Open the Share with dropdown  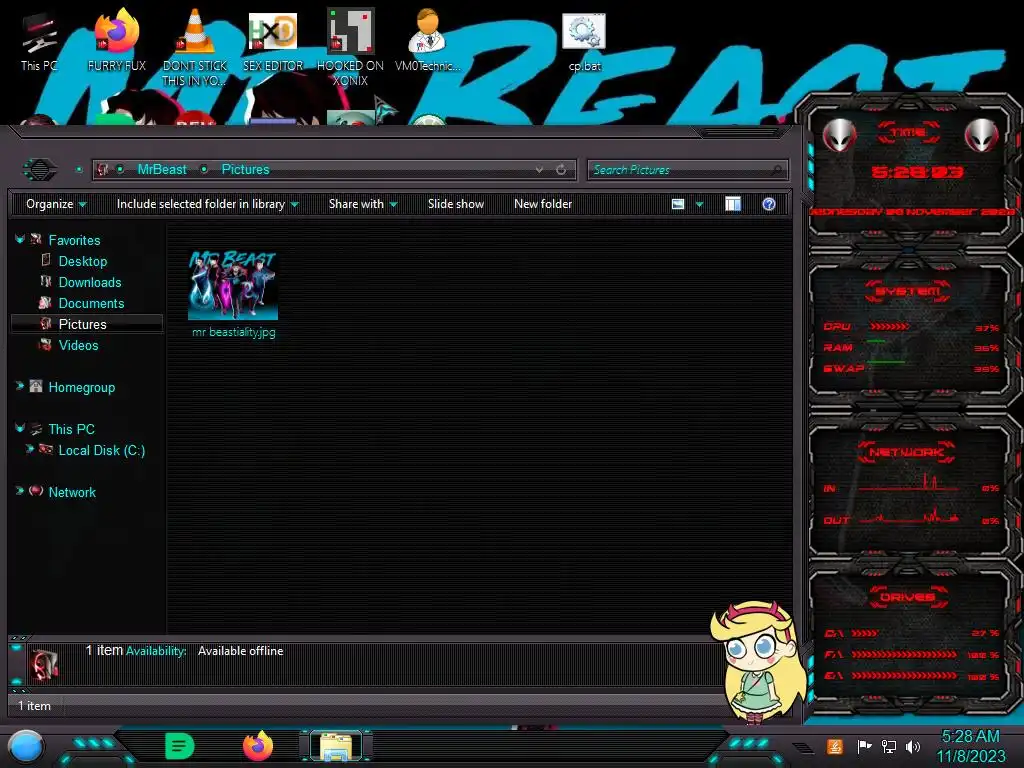363,204
